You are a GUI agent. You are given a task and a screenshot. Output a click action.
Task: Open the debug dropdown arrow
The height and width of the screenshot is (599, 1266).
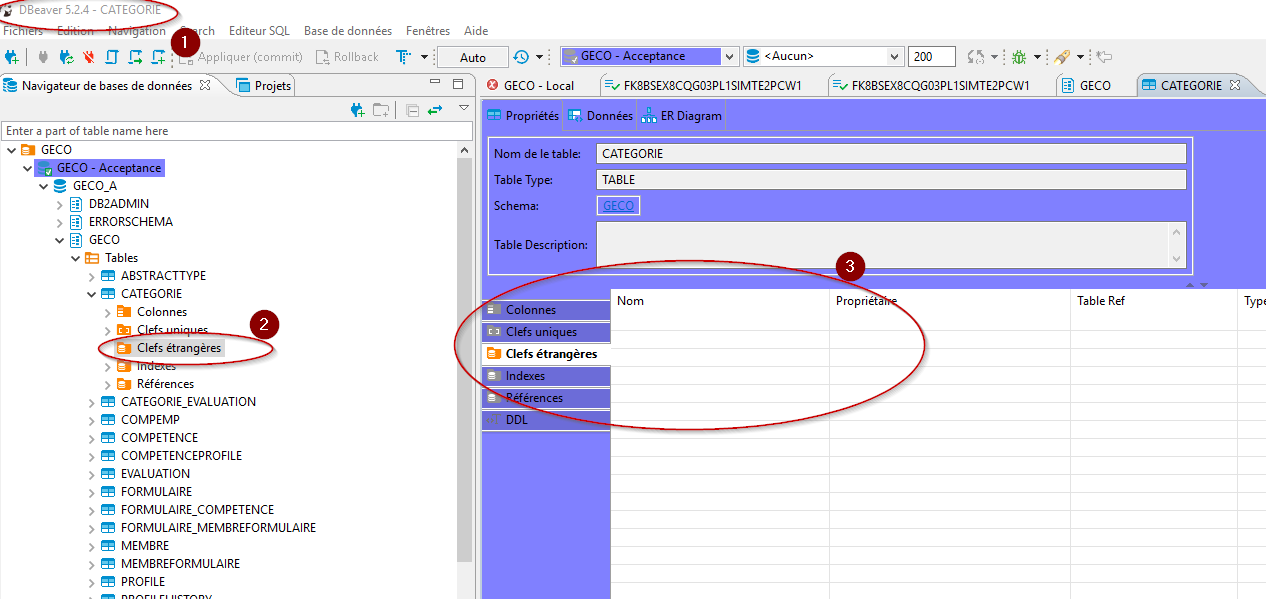(1038, 57)
